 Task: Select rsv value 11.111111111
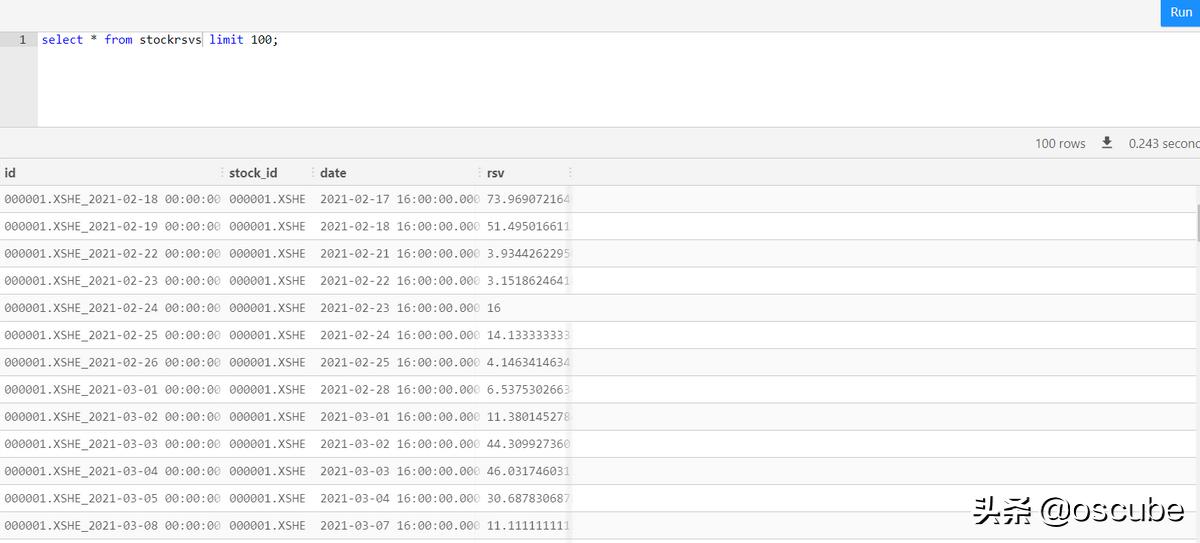(528, 525)
